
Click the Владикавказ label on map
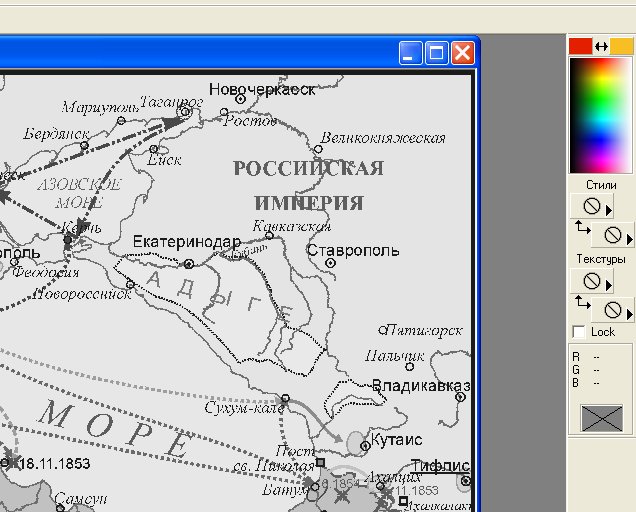point(421,385)
